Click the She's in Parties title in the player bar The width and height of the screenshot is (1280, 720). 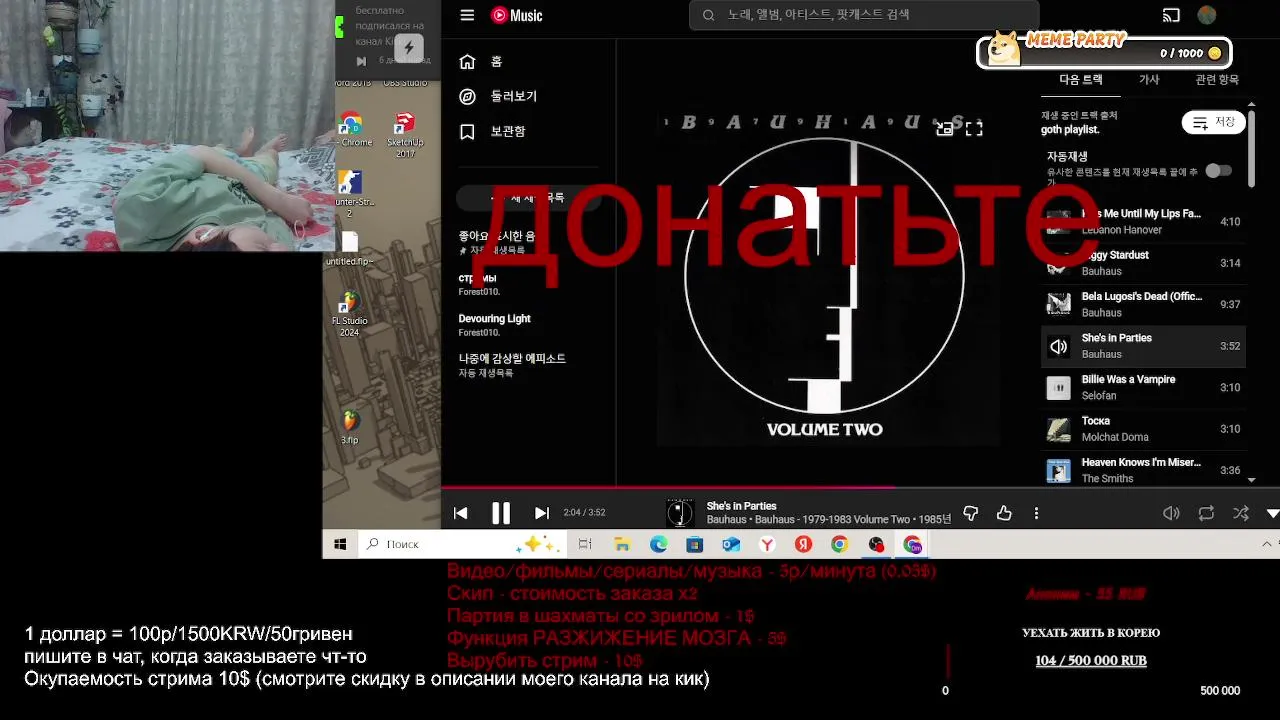741,506
